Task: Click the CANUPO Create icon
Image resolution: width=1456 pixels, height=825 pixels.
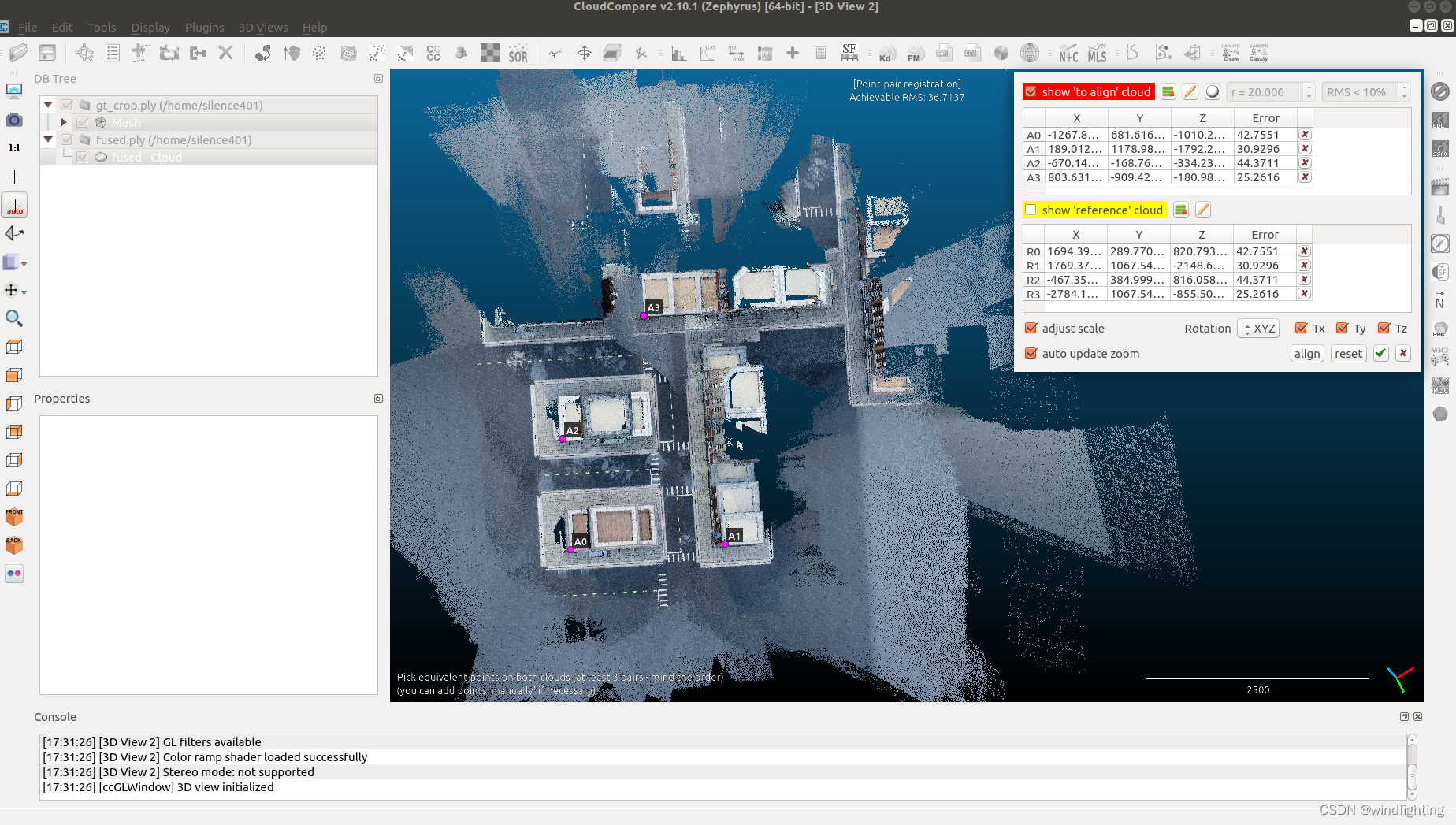Action: tap(1231, 53)
